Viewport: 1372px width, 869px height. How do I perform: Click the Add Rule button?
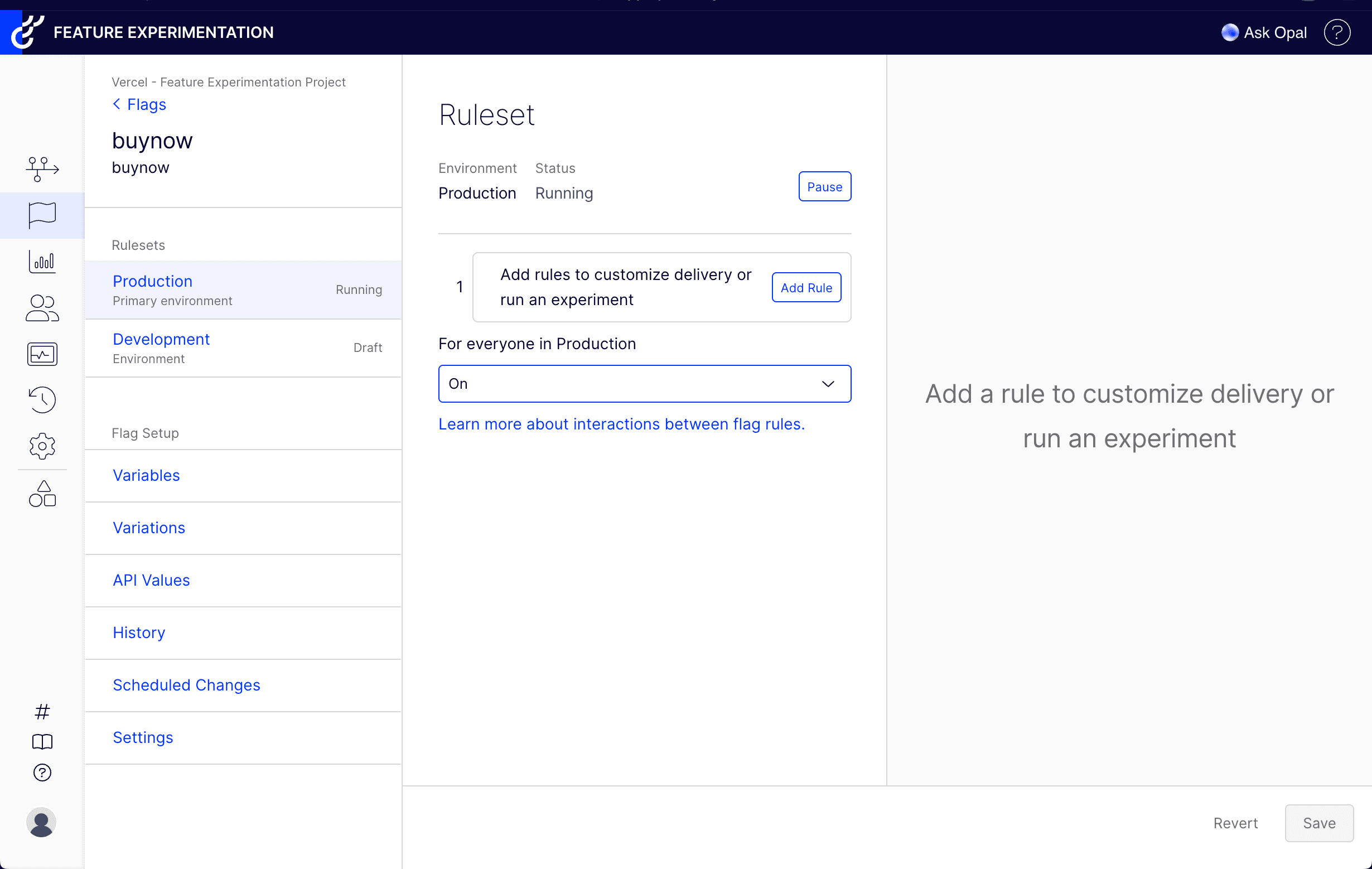pos(806,288)
